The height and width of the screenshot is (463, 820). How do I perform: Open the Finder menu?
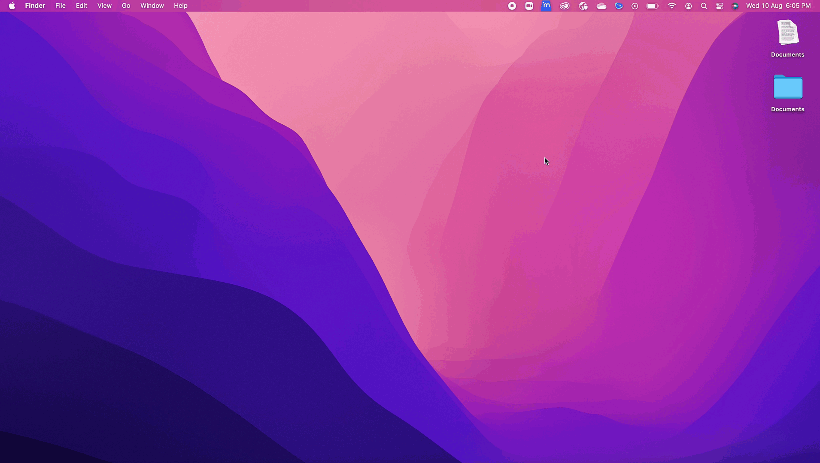tap(35, 6)
